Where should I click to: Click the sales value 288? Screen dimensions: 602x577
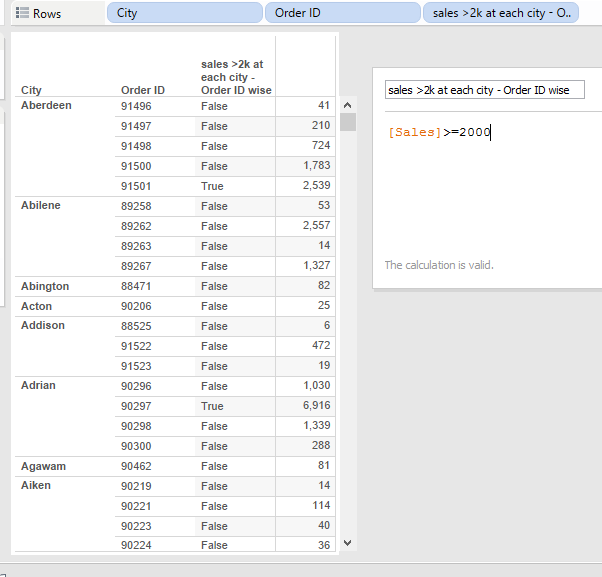click(321, 445)
